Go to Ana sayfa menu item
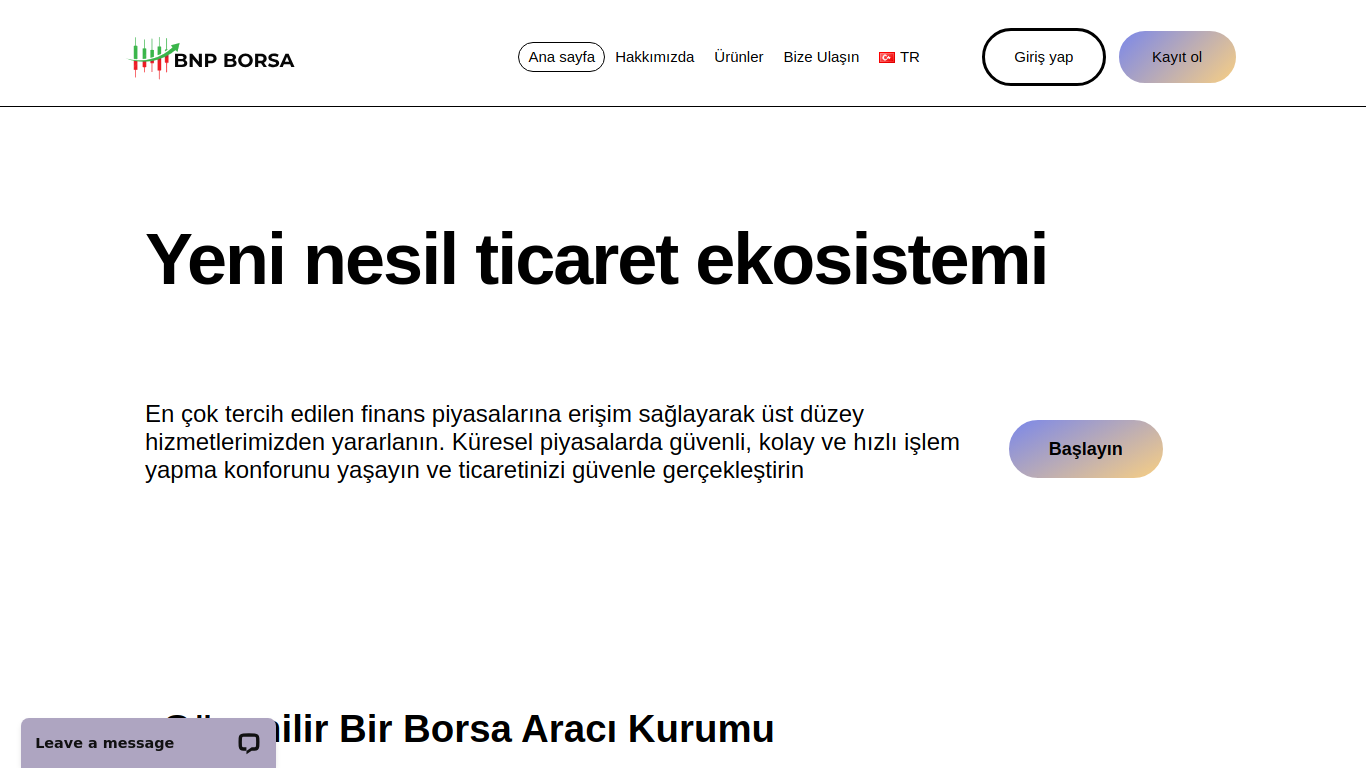1366x768 pixels. [561, 57]
